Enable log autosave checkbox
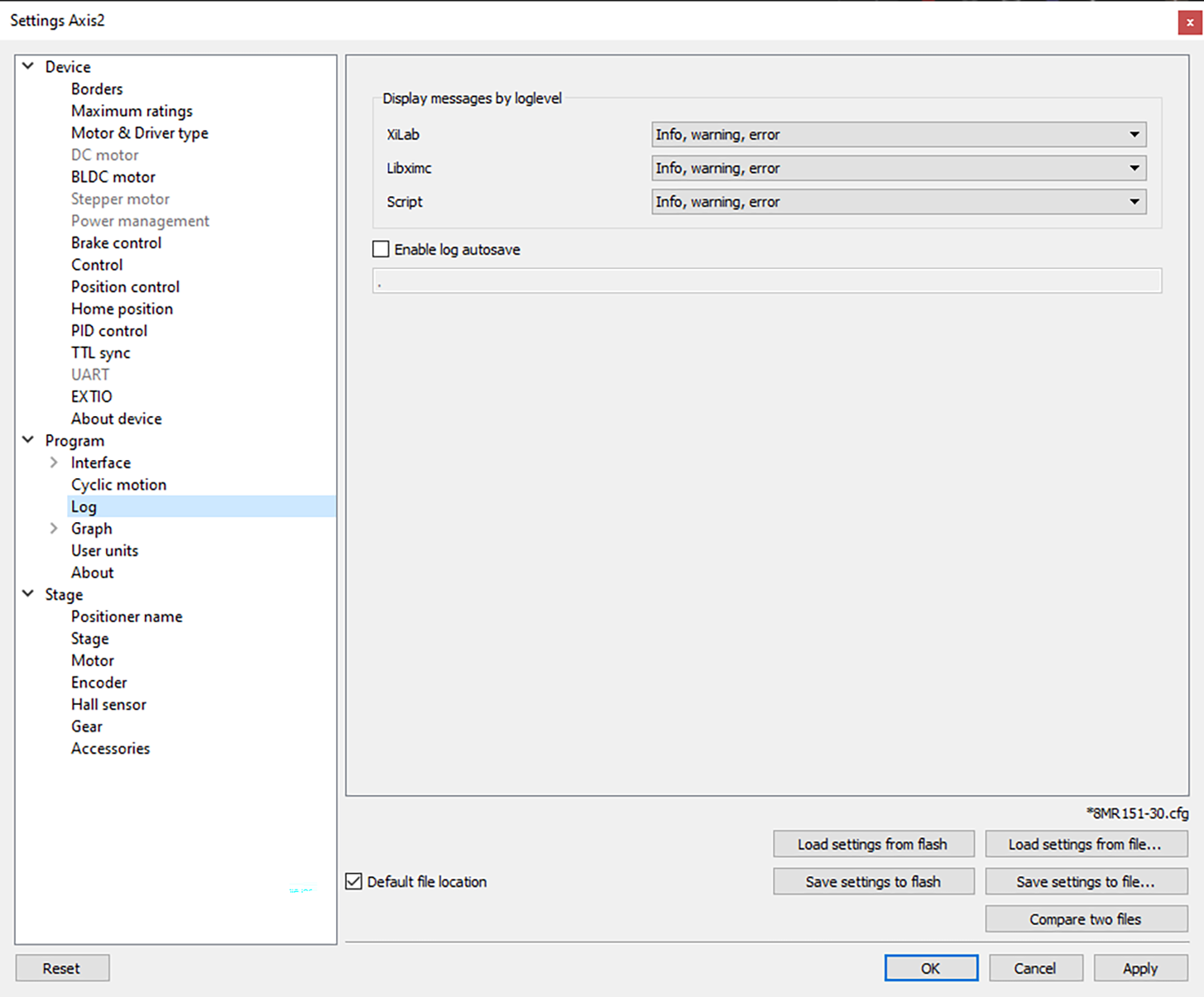 [x=381, y=249]
